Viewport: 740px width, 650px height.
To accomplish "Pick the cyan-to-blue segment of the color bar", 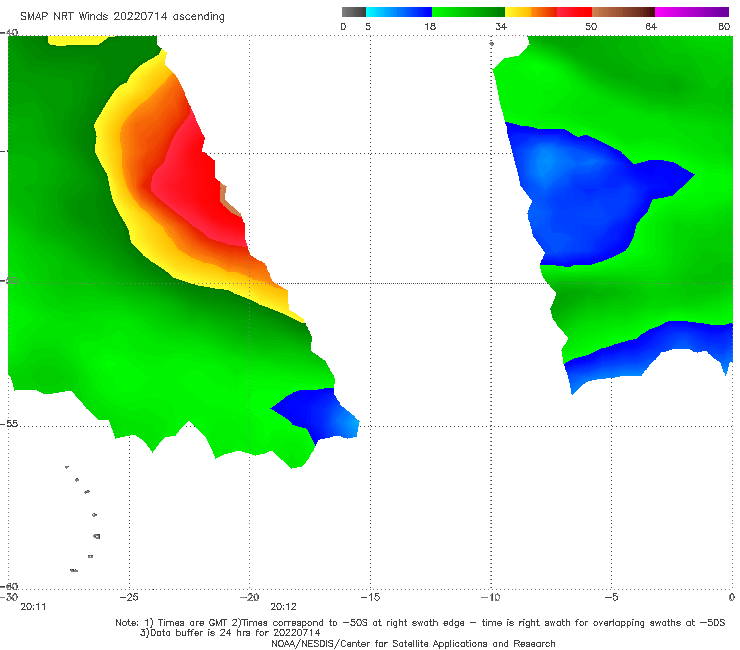I will 399,12.
